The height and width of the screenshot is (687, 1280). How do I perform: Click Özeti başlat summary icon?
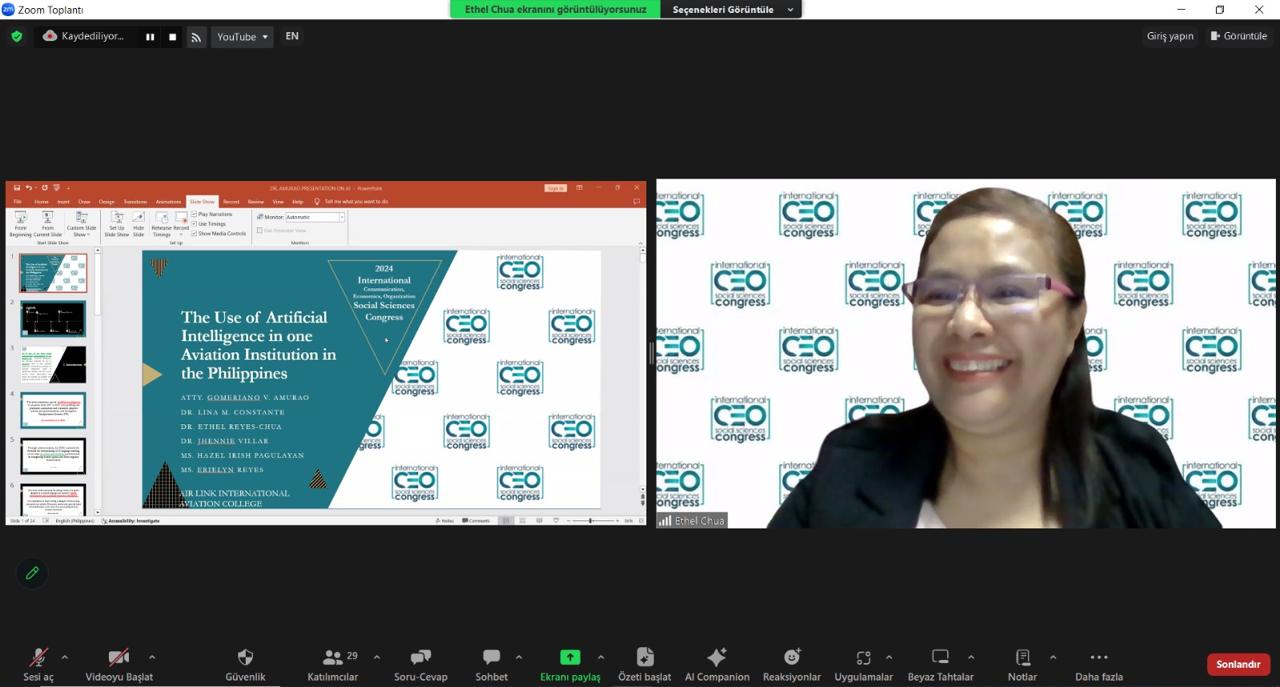tap(644, 658)
